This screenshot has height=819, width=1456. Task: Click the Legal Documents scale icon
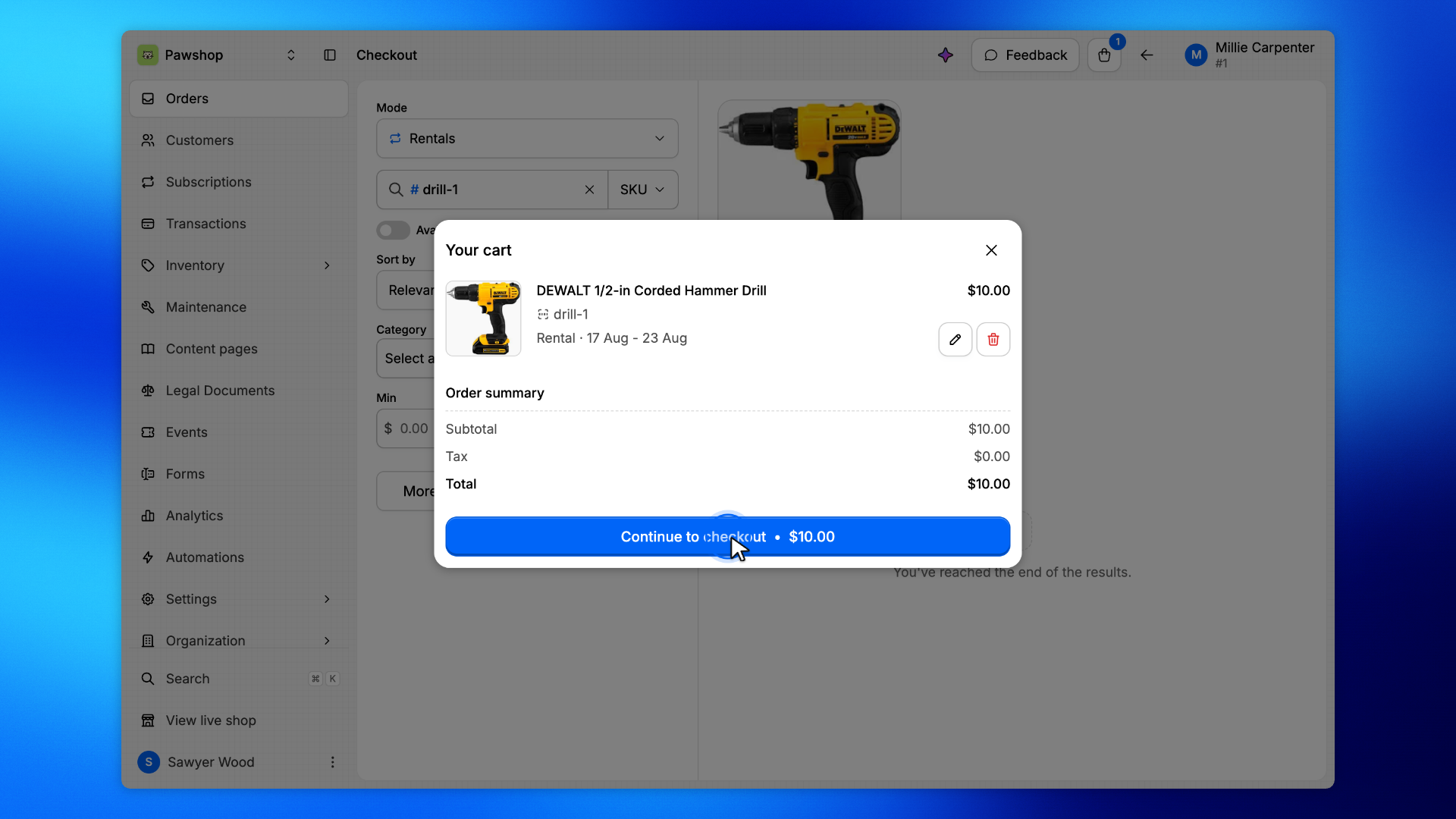click(x=148, y=391)
